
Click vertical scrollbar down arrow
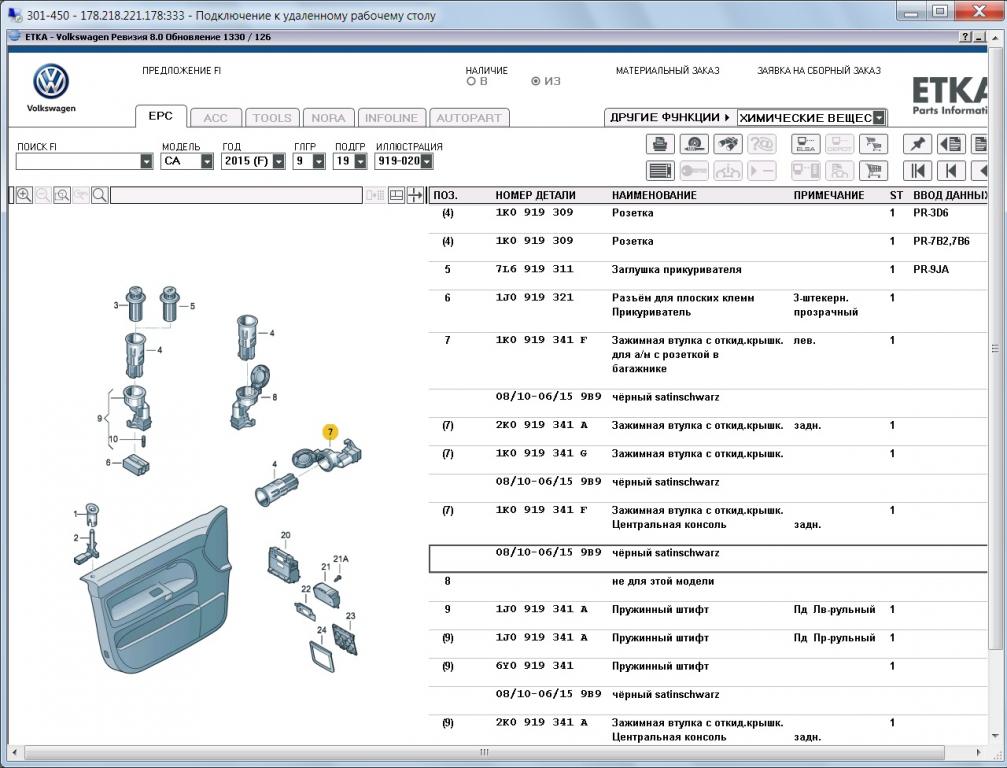click(x=995, y=736)
